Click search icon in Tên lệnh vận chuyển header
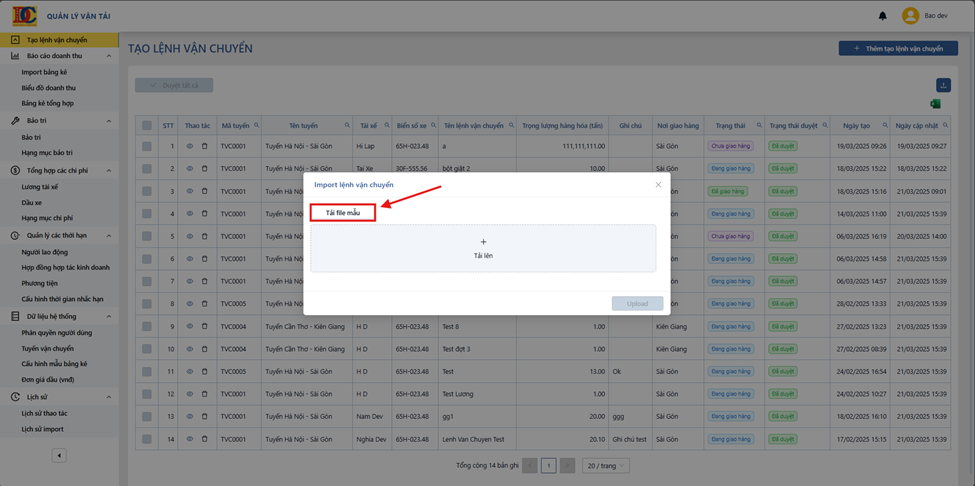 click(511, 125)
